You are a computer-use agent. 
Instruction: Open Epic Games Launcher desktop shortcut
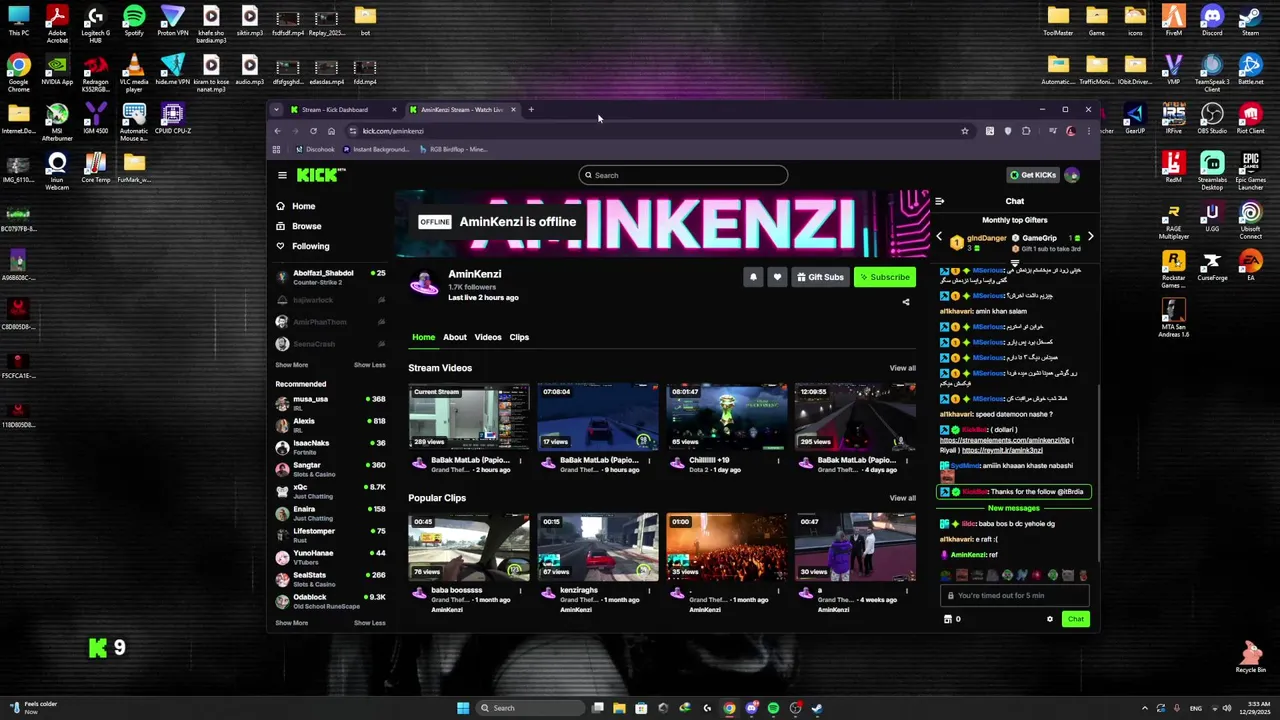tap(1250, 170)
